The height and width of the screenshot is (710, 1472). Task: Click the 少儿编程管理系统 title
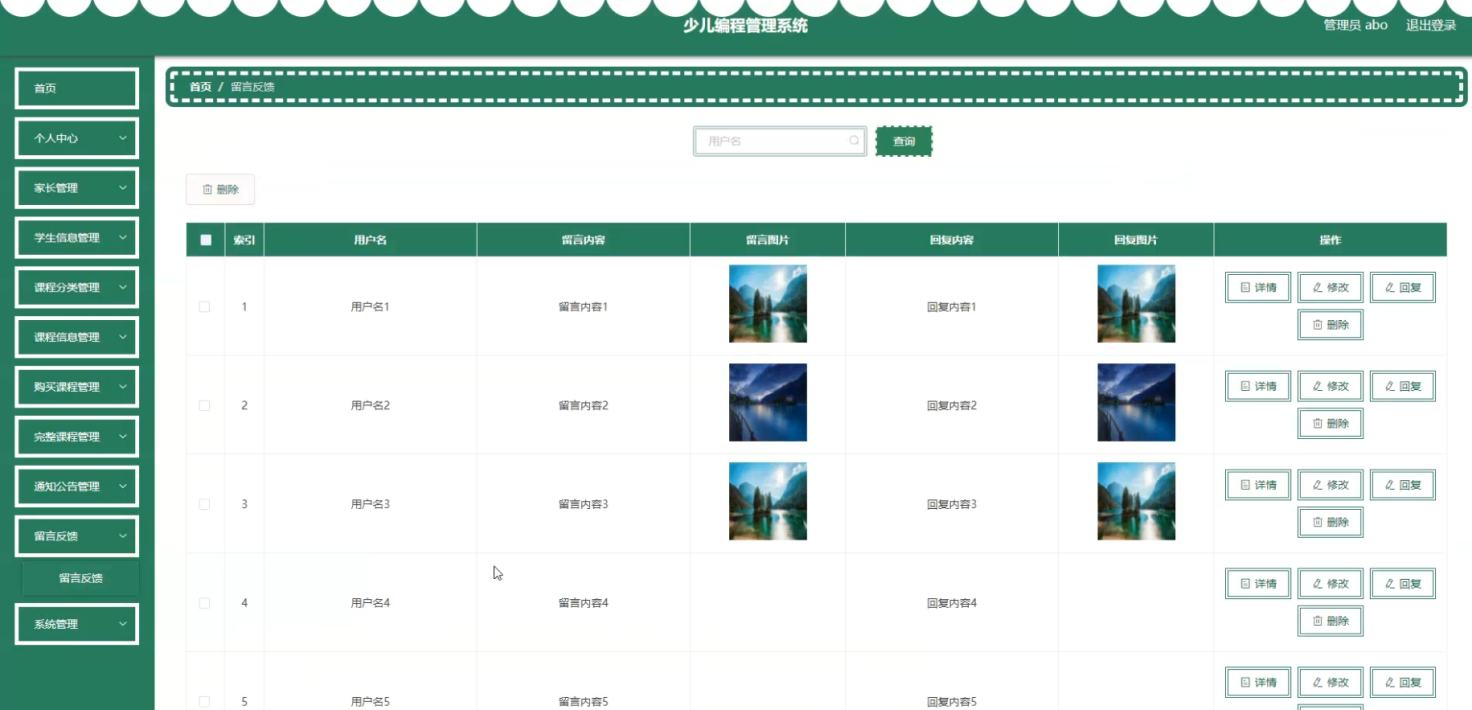[x=745, y=26]
